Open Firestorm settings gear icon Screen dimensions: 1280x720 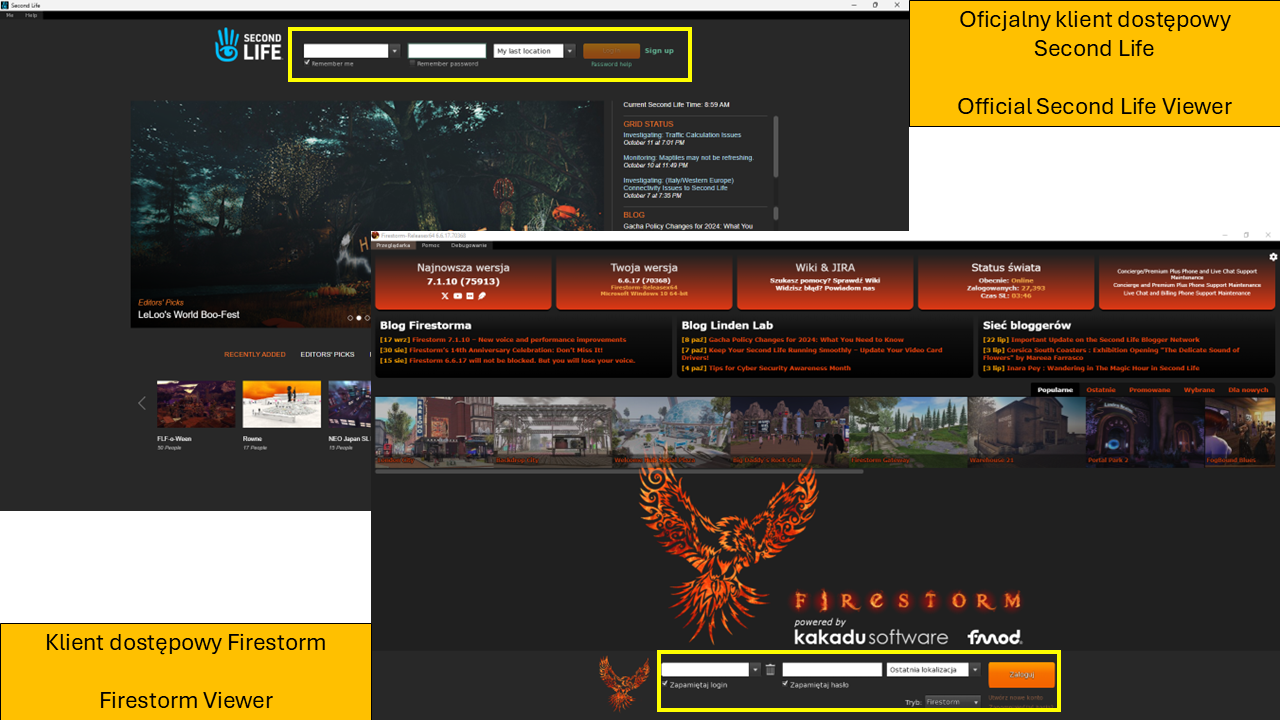point(1273,257)
